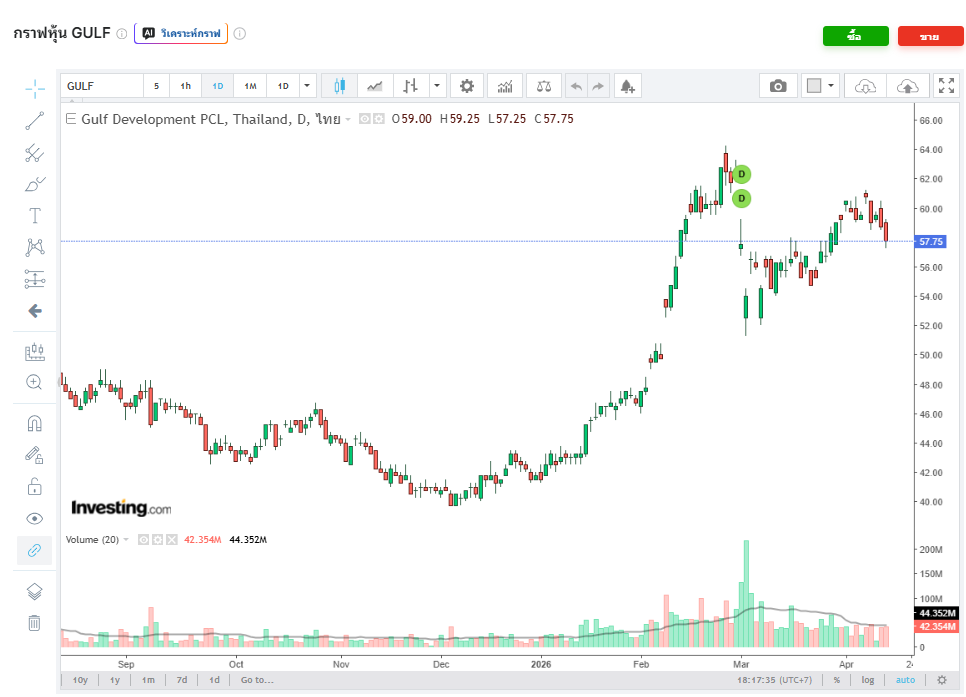
Task: Set the time range to 1d
Action: click(214, 680)
